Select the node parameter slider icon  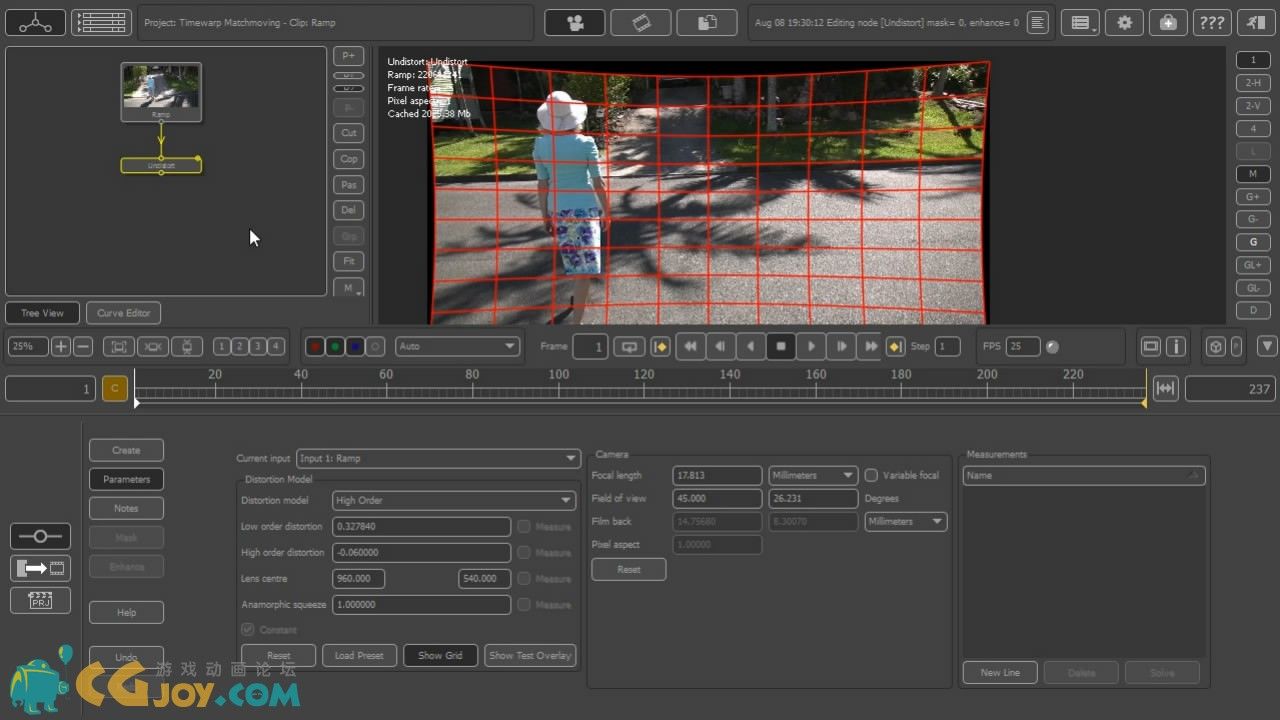[x=40, y=536]
